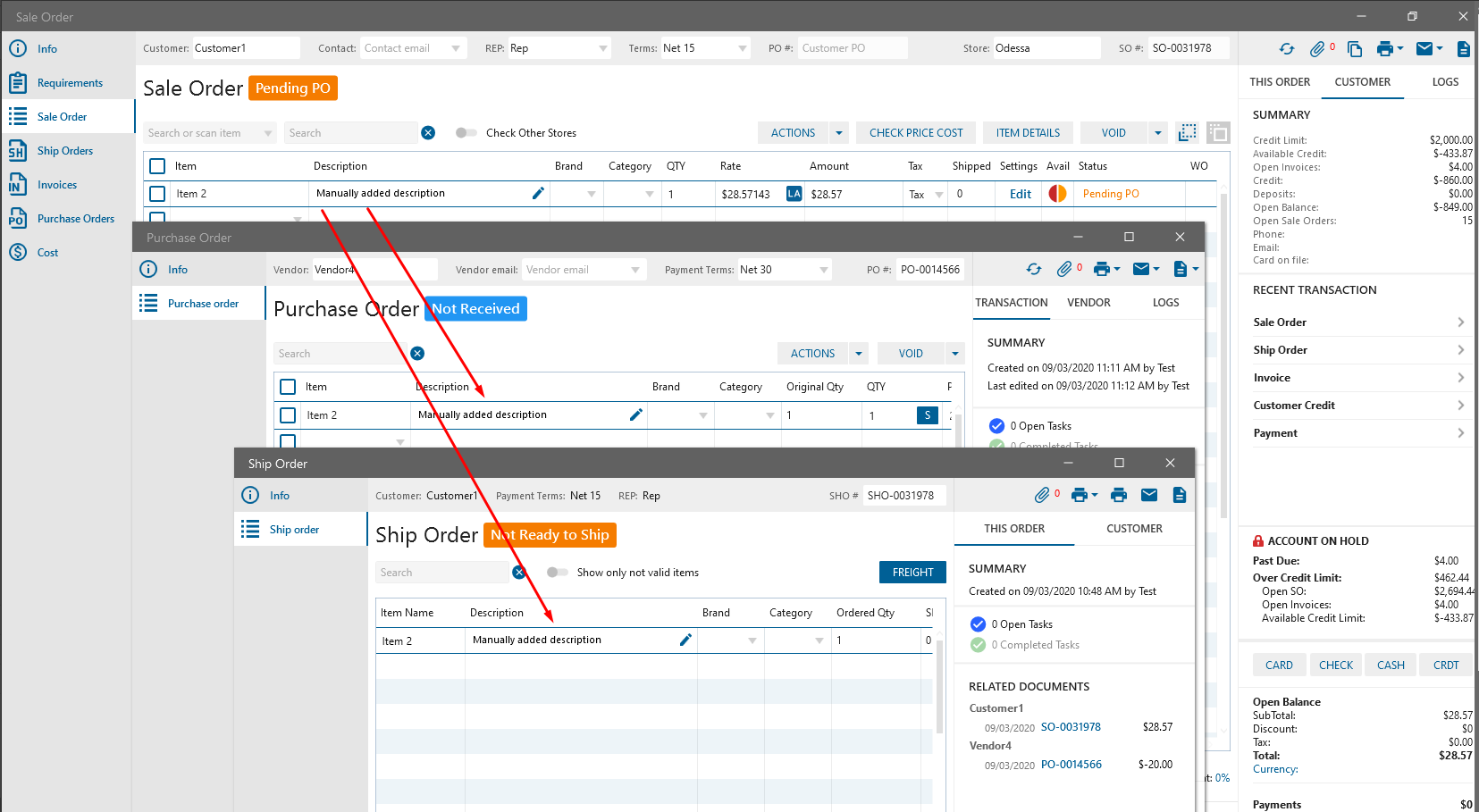Open the Search or scan item dropdown

pyautogui.click(x=268, y=133)
